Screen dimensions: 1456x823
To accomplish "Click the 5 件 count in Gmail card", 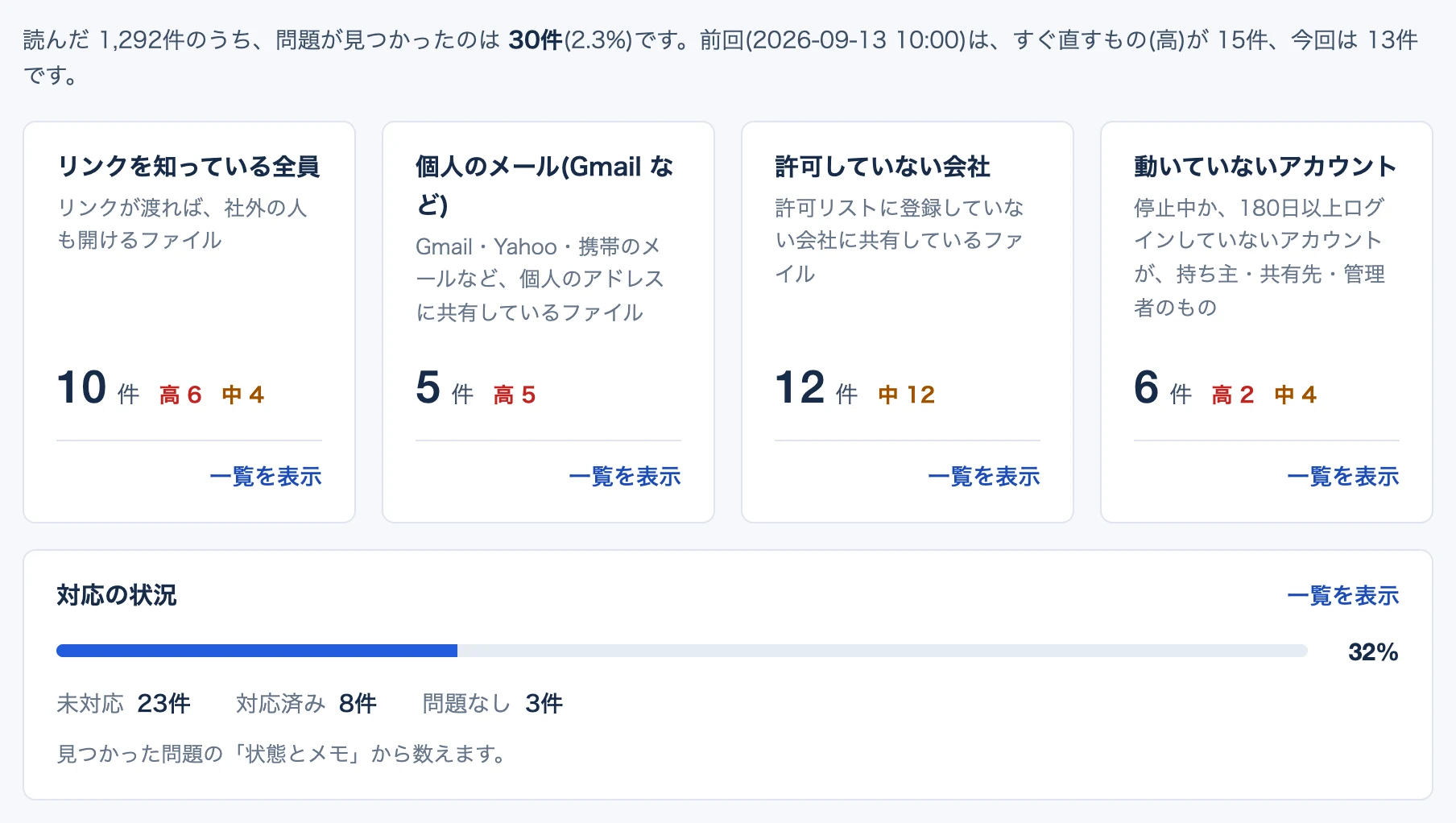I will [x=444, y=388].
